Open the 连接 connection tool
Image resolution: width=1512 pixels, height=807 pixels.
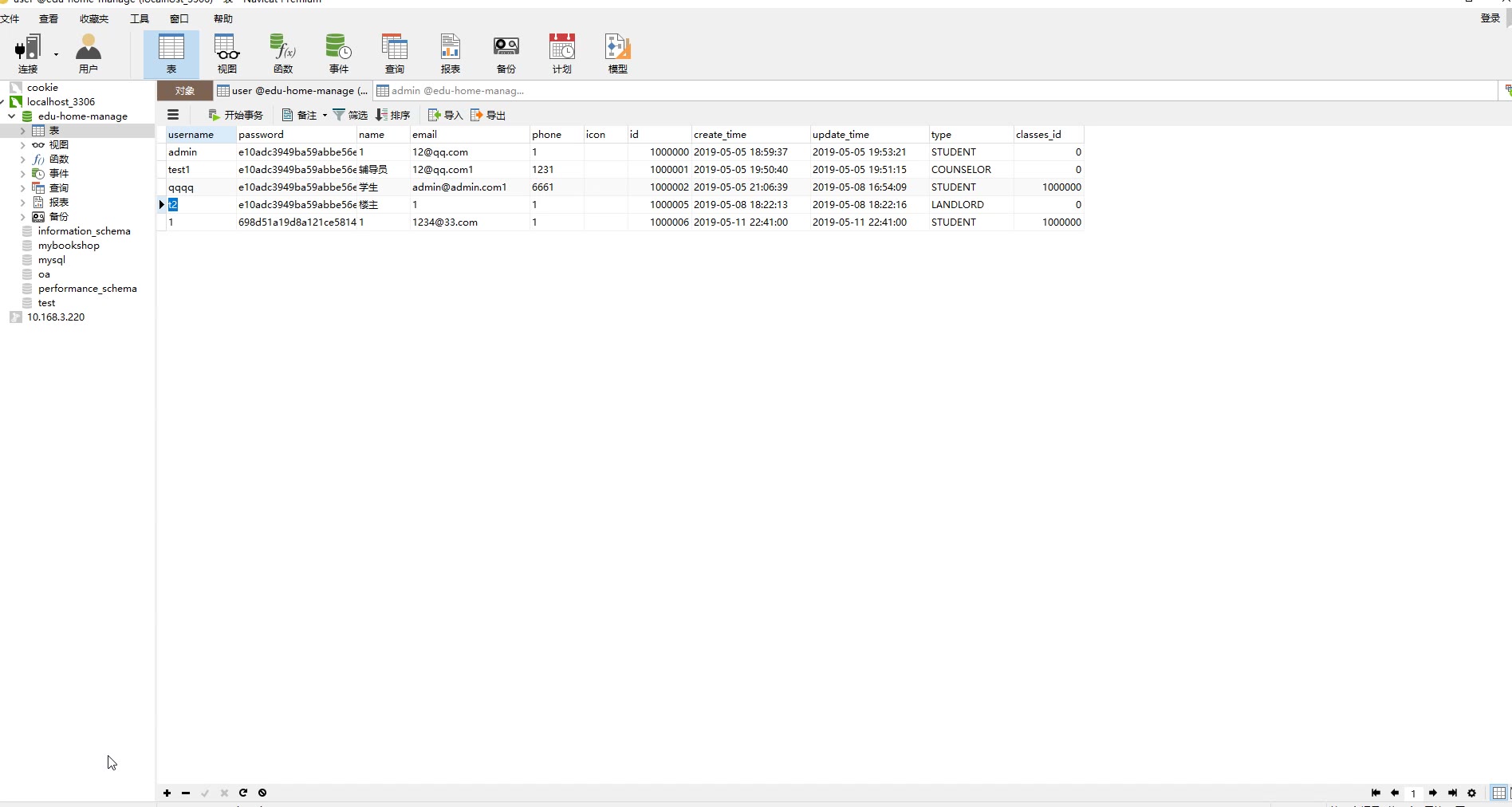click(x=28, y=54)
